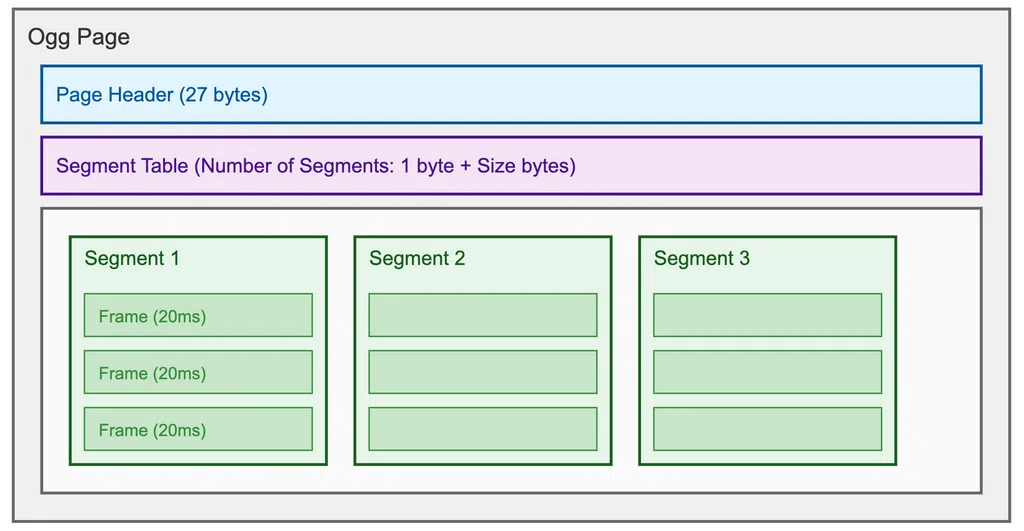The height and width of the screenshot is (531, 1024).
Task: Select the first unlabeled frame in Segment 2
Action: (483, 316)
